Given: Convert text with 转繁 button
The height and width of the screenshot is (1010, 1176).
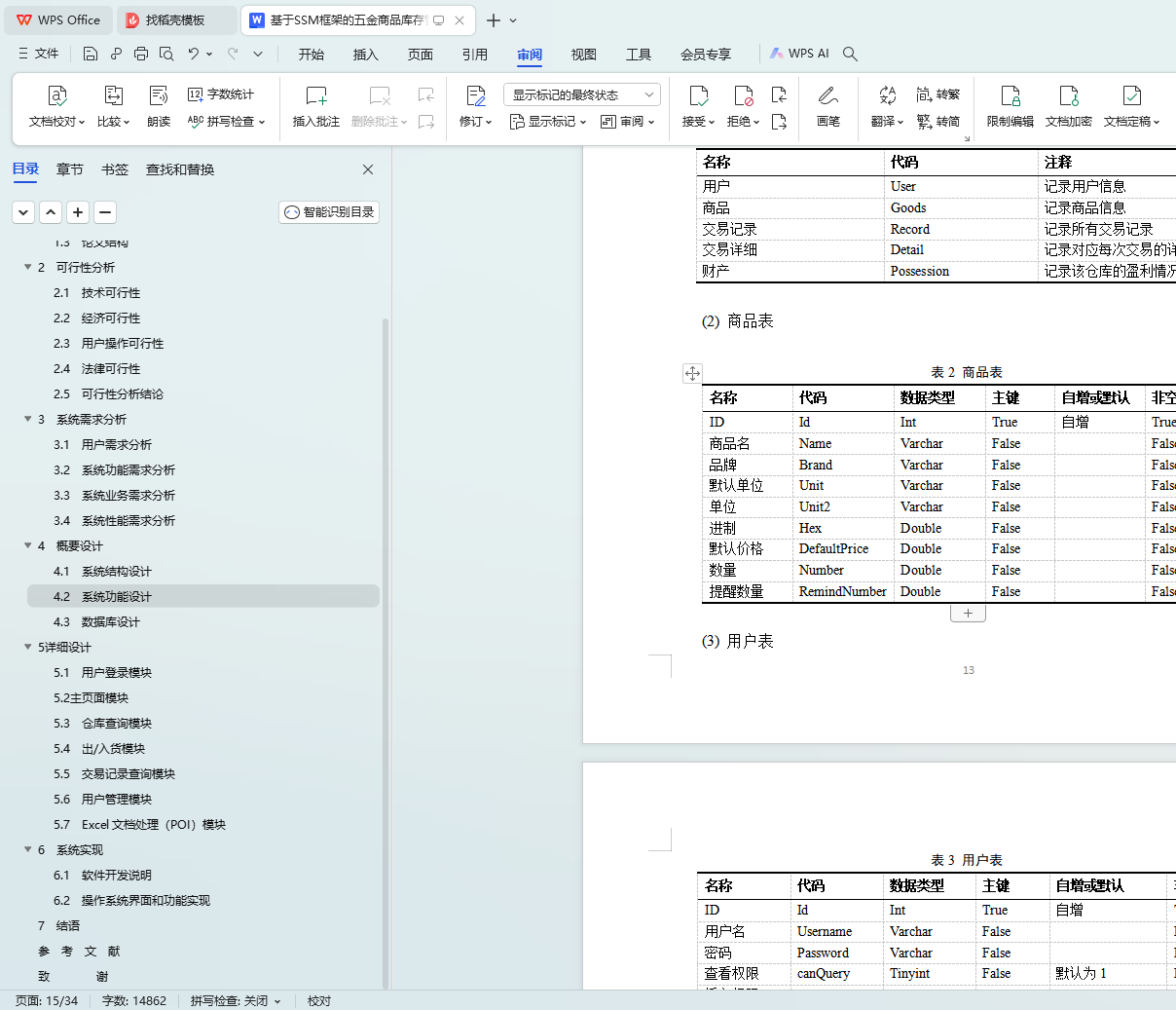Looking at the screenshot, I should (938, 94).
